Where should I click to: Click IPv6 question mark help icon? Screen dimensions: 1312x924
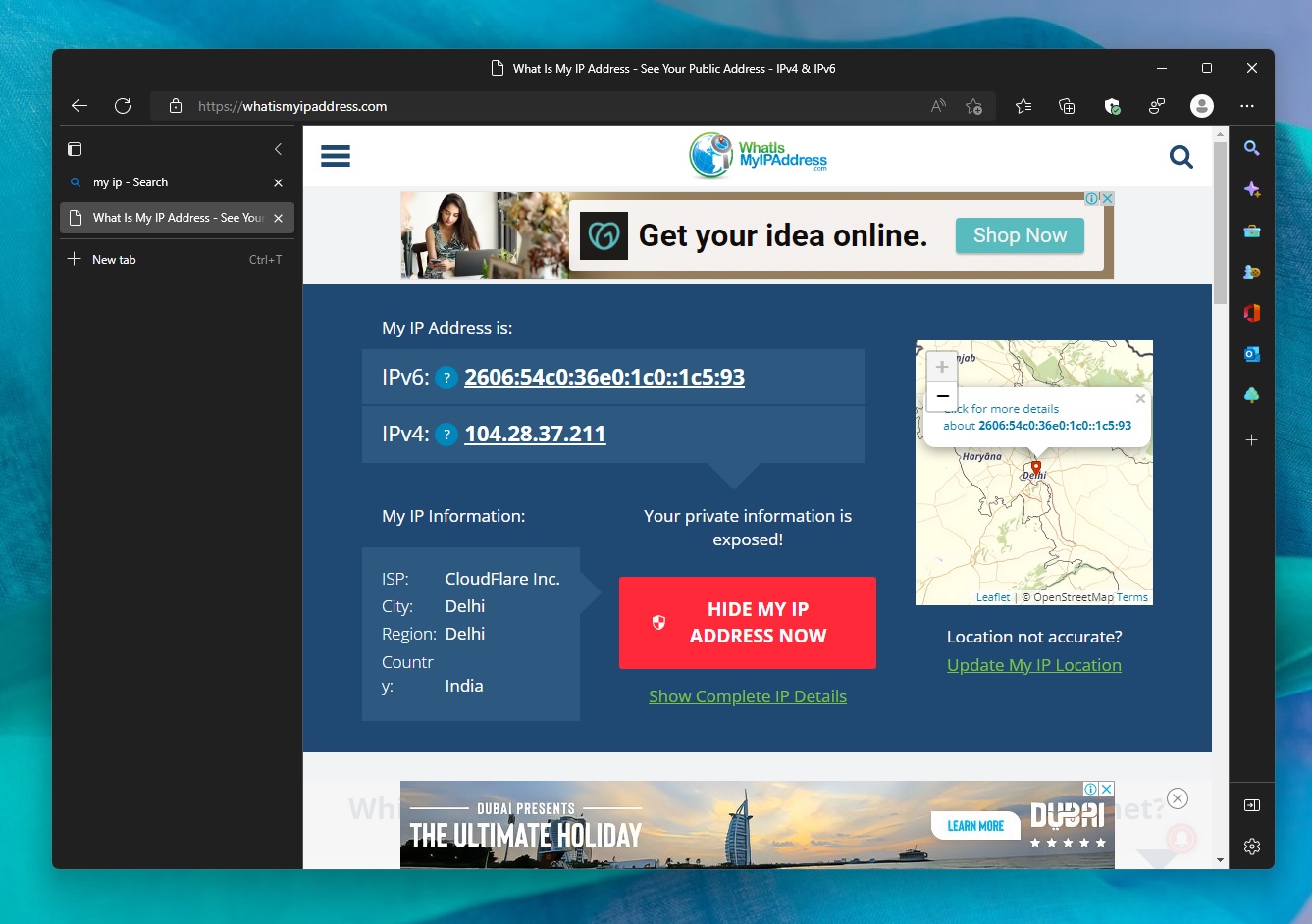pyautogui.click(x=446, y=378)
